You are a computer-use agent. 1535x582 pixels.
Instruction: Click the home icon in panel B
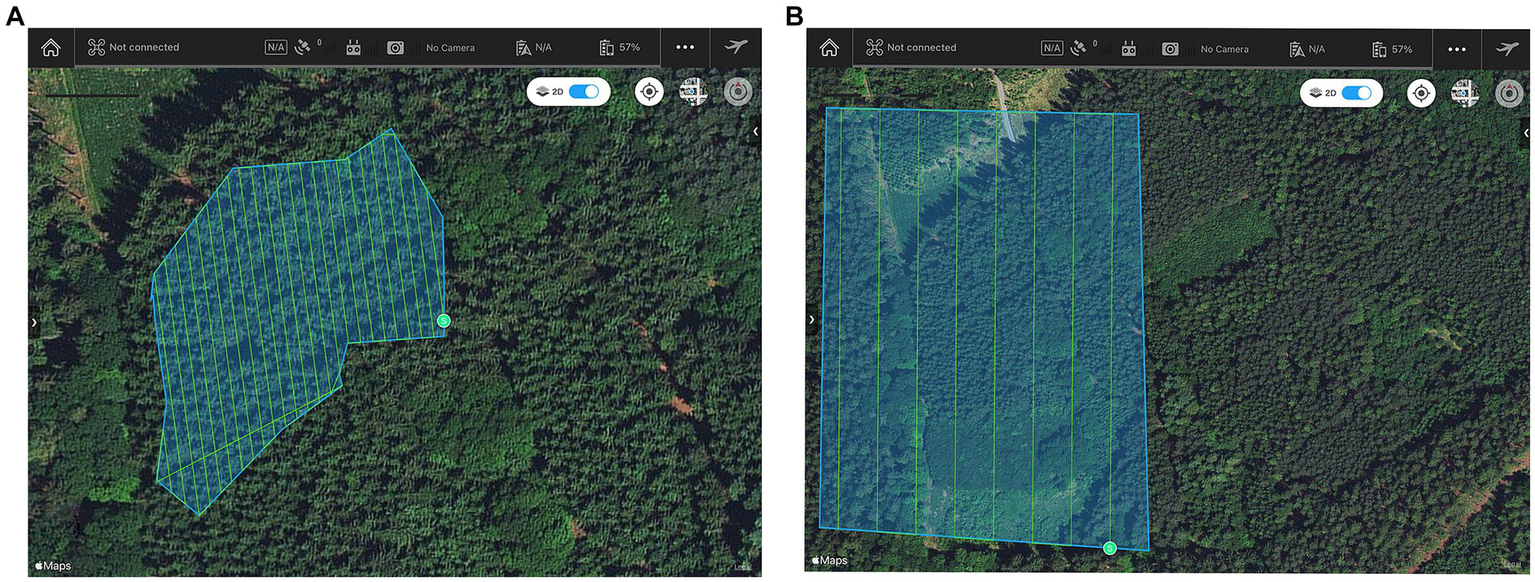tap(828, 47)
